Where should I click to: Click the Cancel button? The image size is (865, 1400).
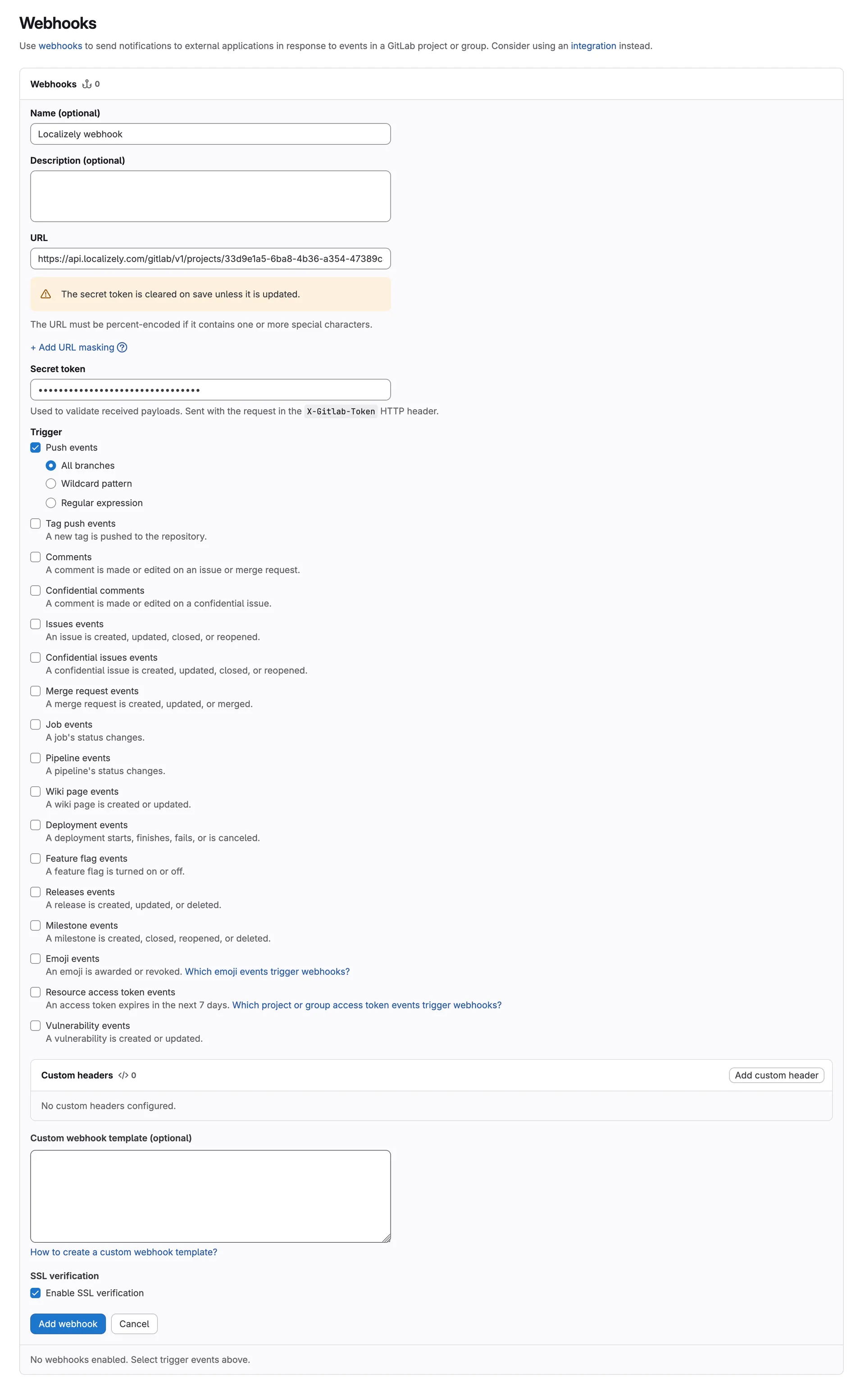(x=134, y=1323)
